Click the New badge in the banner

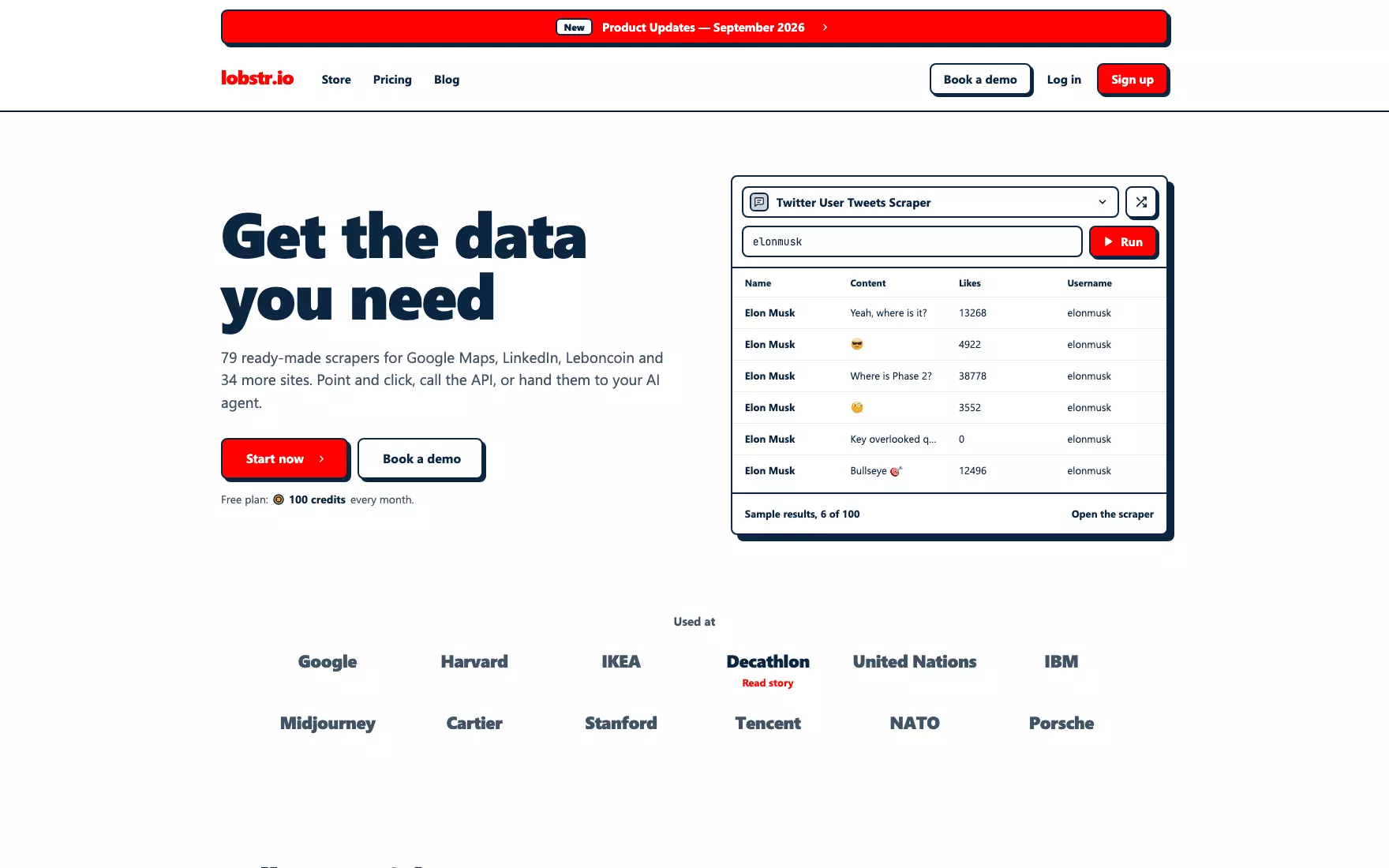point(575,27)
